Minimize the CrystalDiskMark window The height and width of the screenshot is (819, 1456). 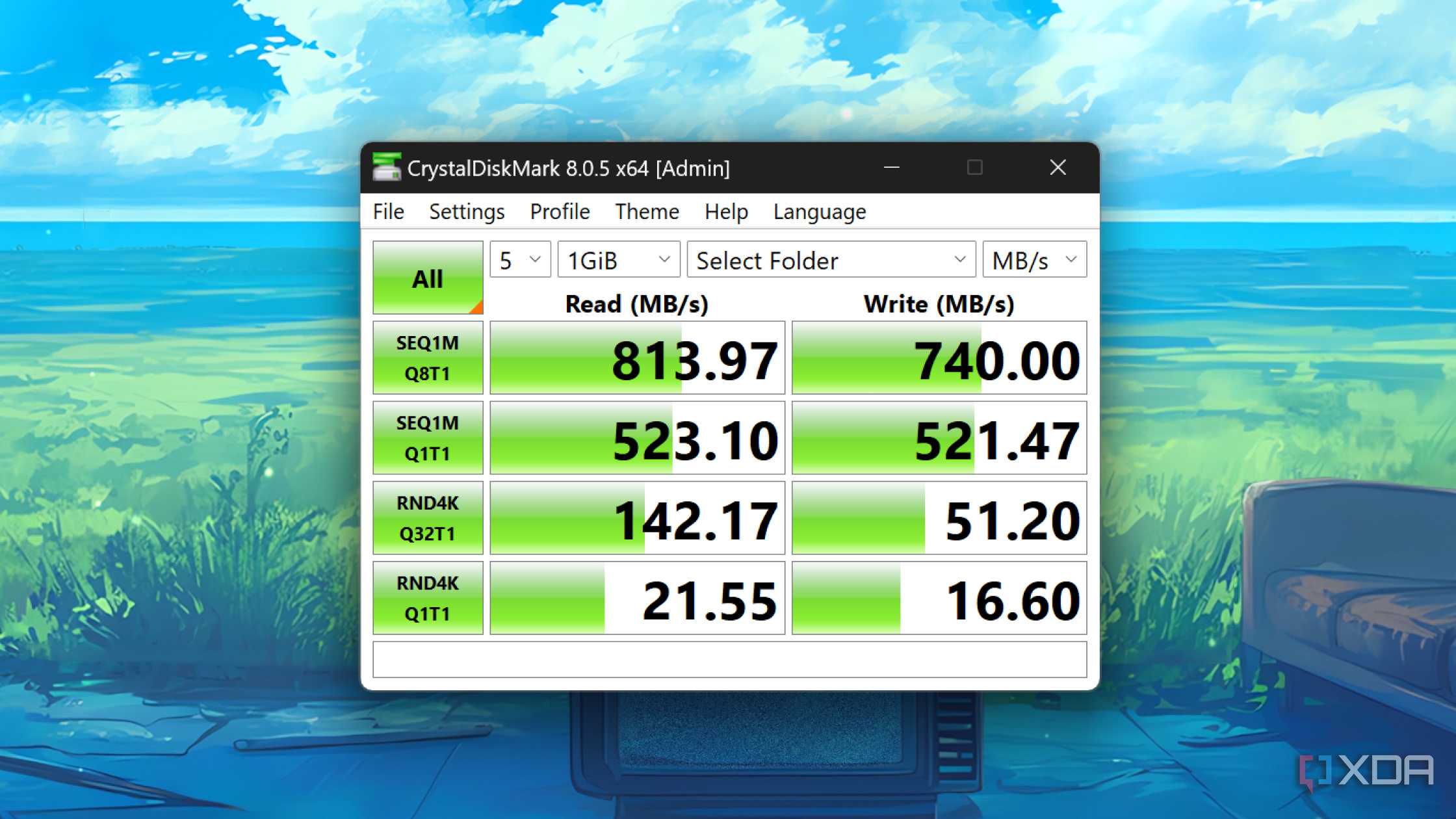[x=892, y=168]
